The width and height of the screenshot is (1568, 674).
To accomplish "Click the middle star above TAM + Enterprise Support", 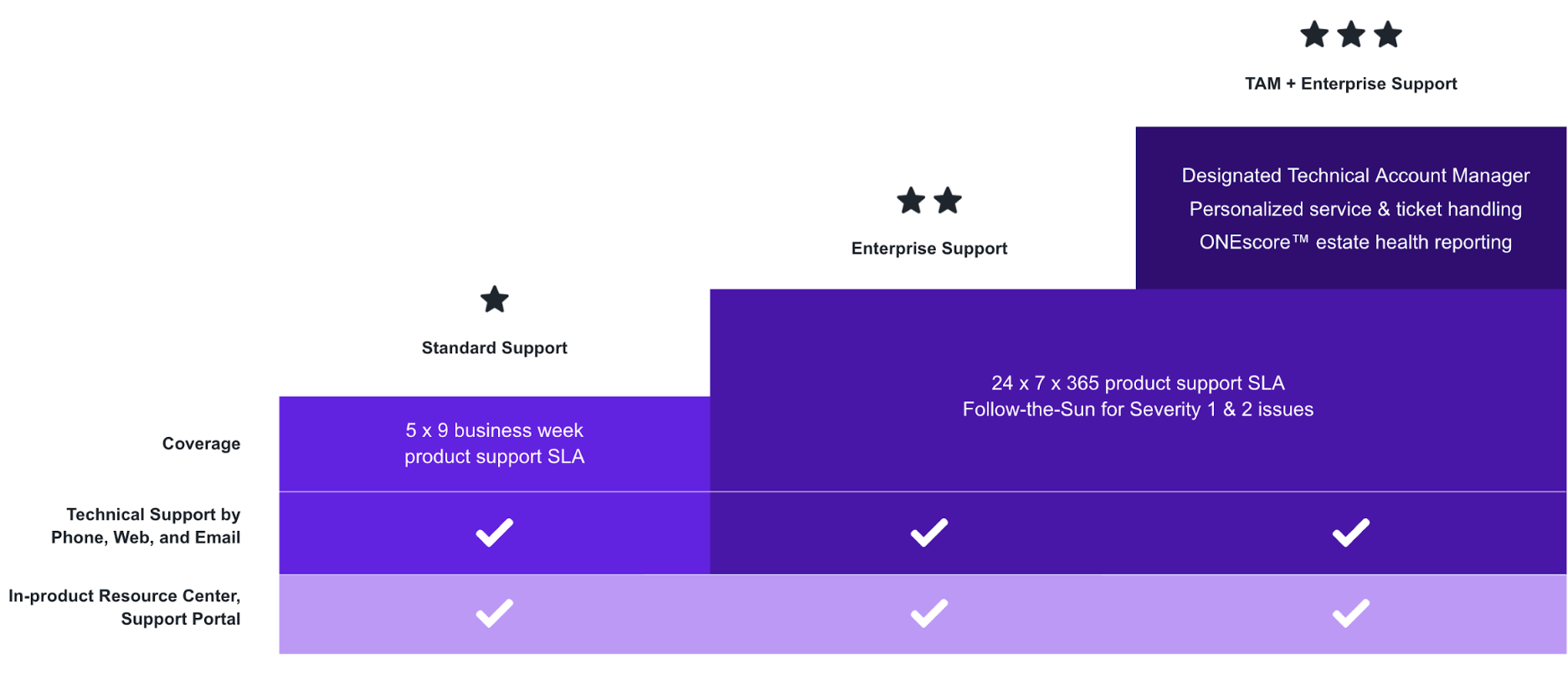I will [x=1351, y=35].
